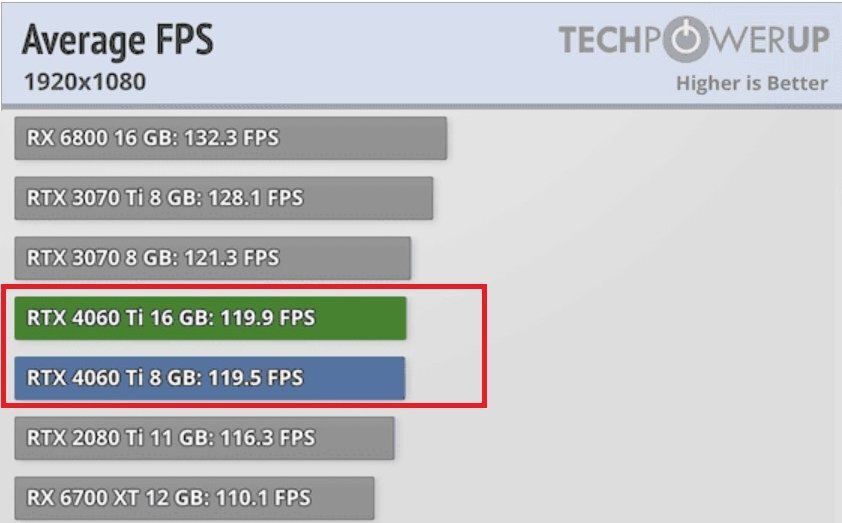Select the RTX 3070 Ti 8 GB bar

click(x=223, y=198)
